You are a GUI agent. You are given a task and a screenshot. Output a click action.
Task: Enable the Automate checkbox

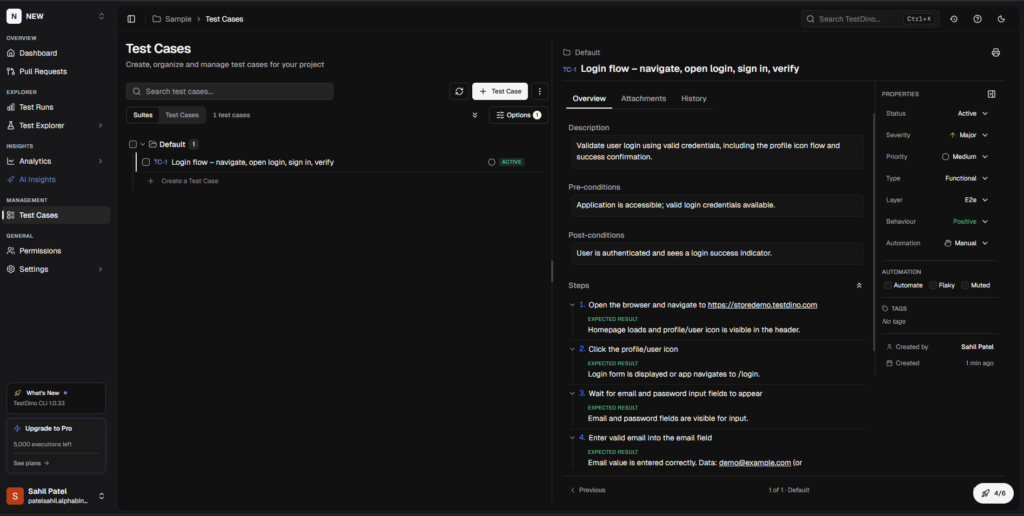pos(887,285)
